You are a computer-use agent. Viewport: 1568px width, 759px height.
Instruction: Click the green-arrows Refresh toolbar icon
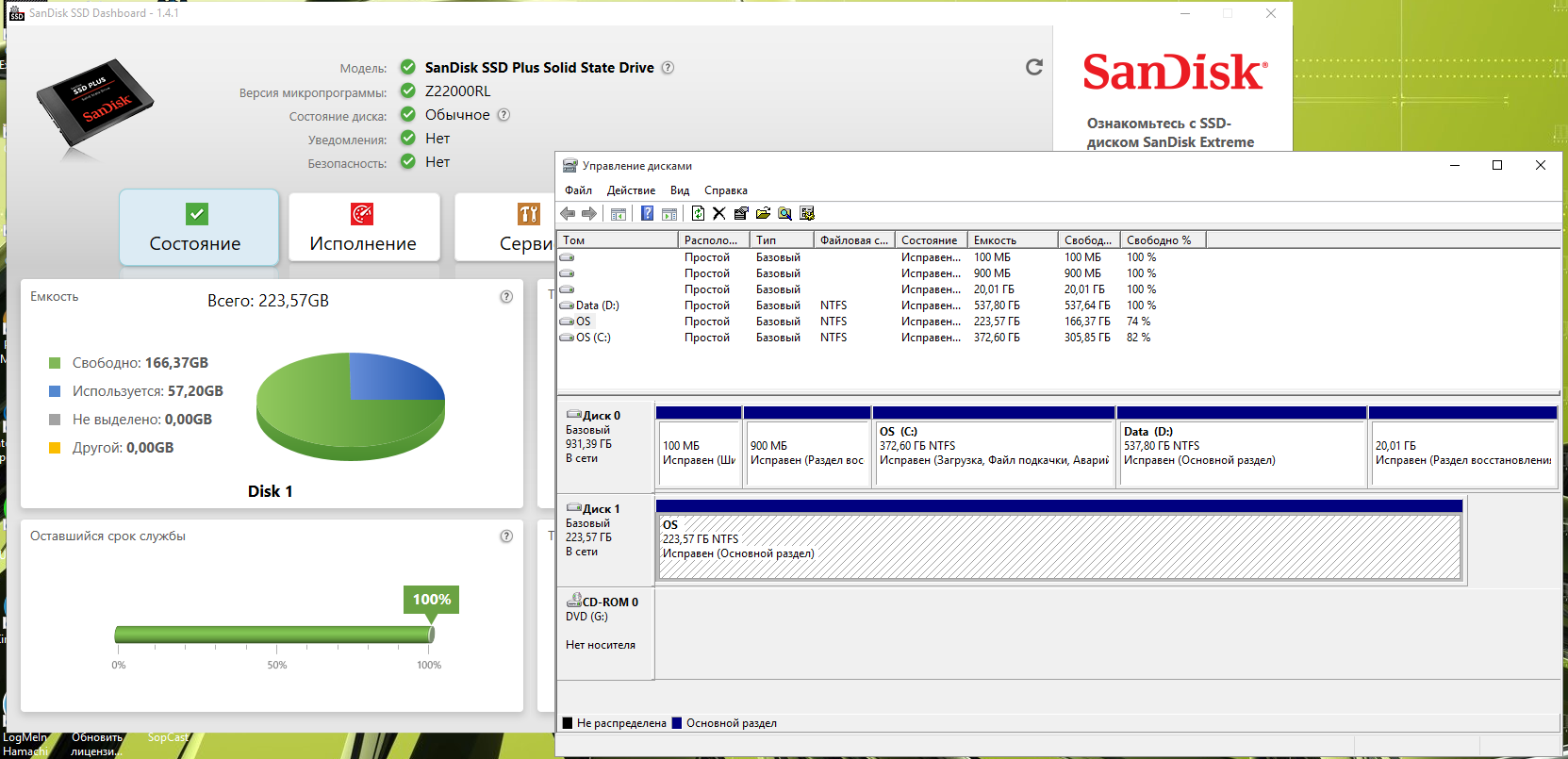coord(698,214)
